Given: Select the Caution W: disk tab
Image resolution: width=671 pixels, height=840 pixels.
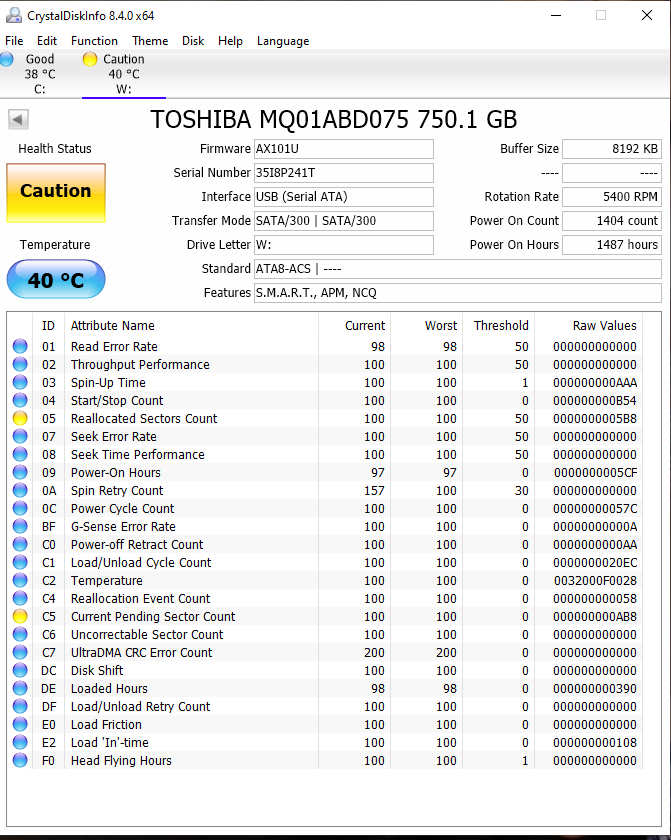Looking at the screenshot, I should tap(123, 74).
